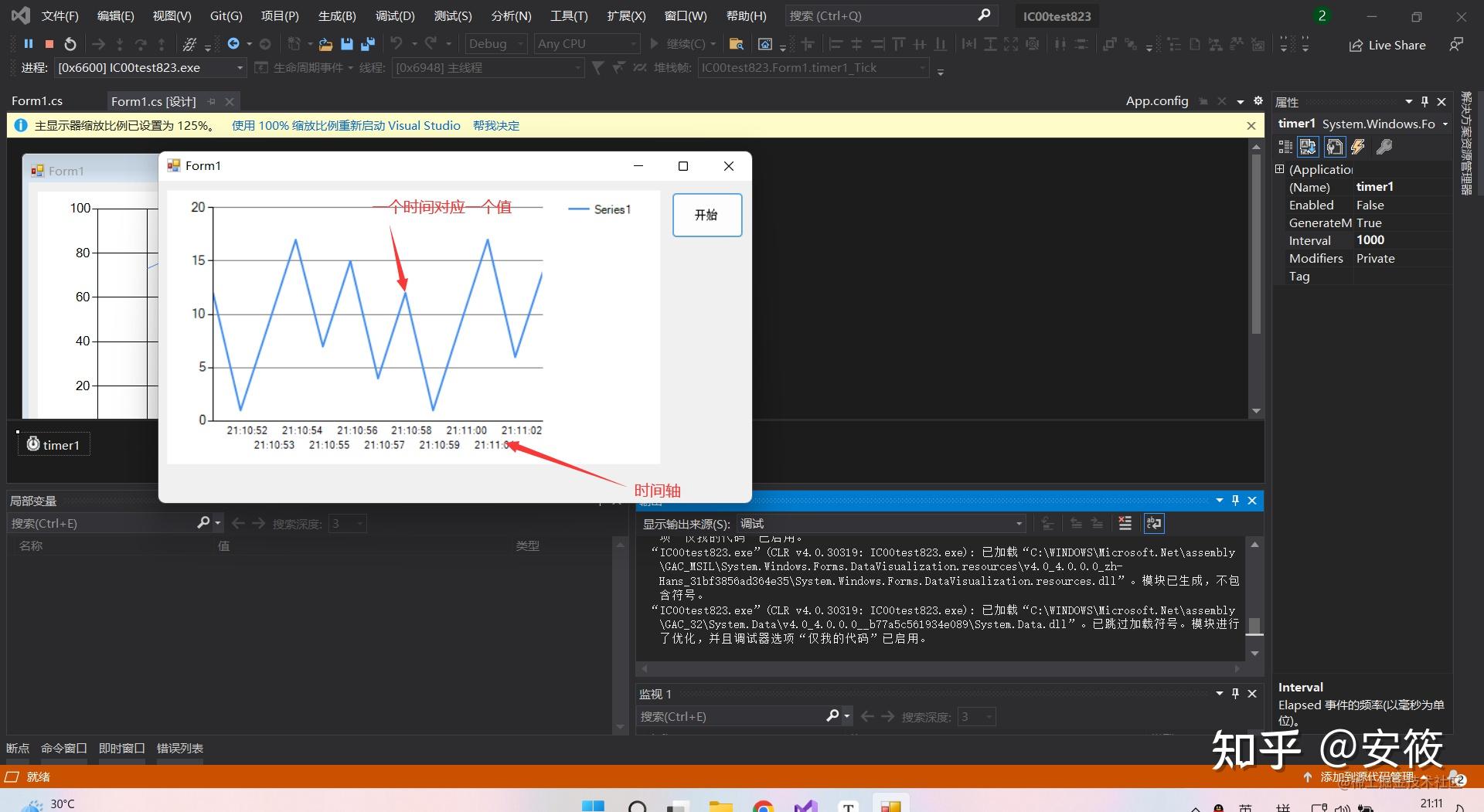Toggle word wrap icon in Output panel
Screen dimensions: 1484x812
[x=1154, y=523]
